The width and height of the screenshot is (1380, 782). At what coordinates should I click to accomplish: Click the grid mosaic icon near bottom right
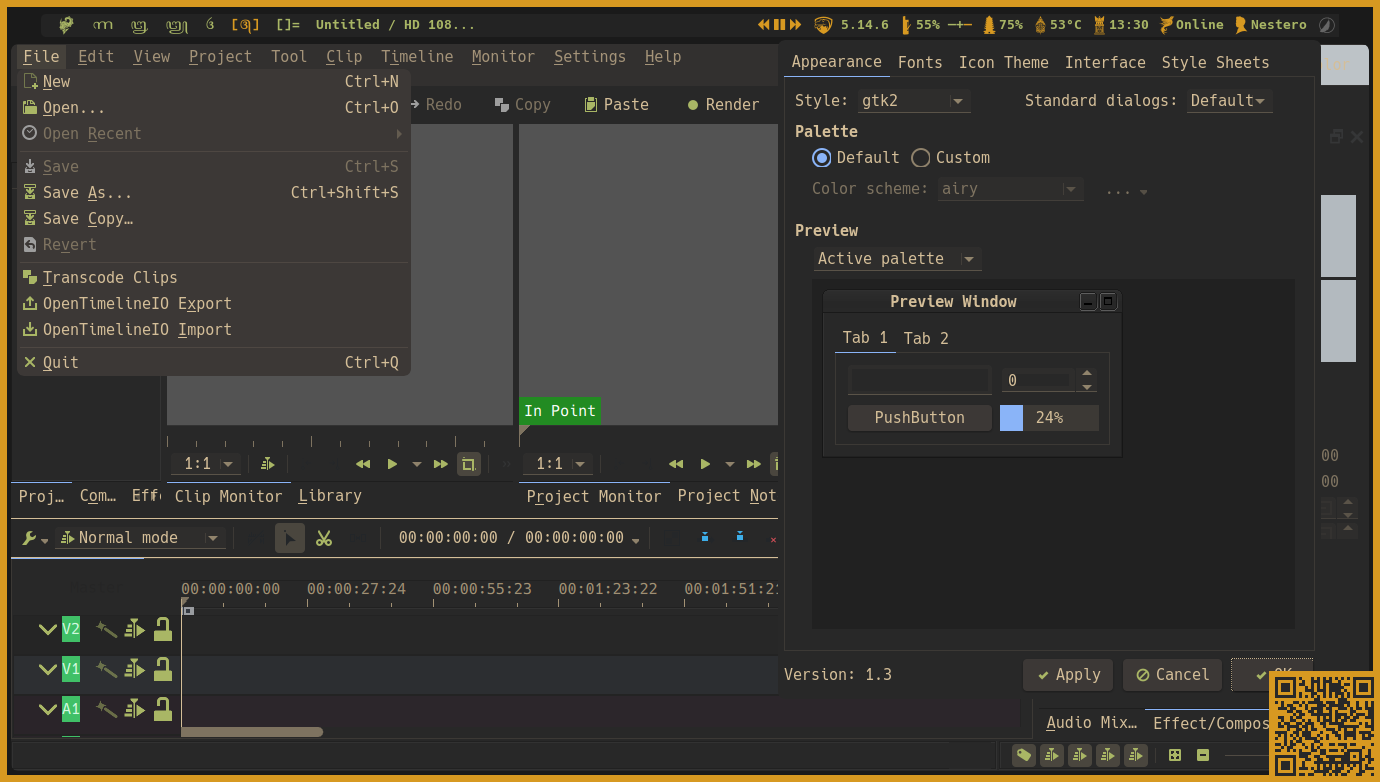(1174, 755)
